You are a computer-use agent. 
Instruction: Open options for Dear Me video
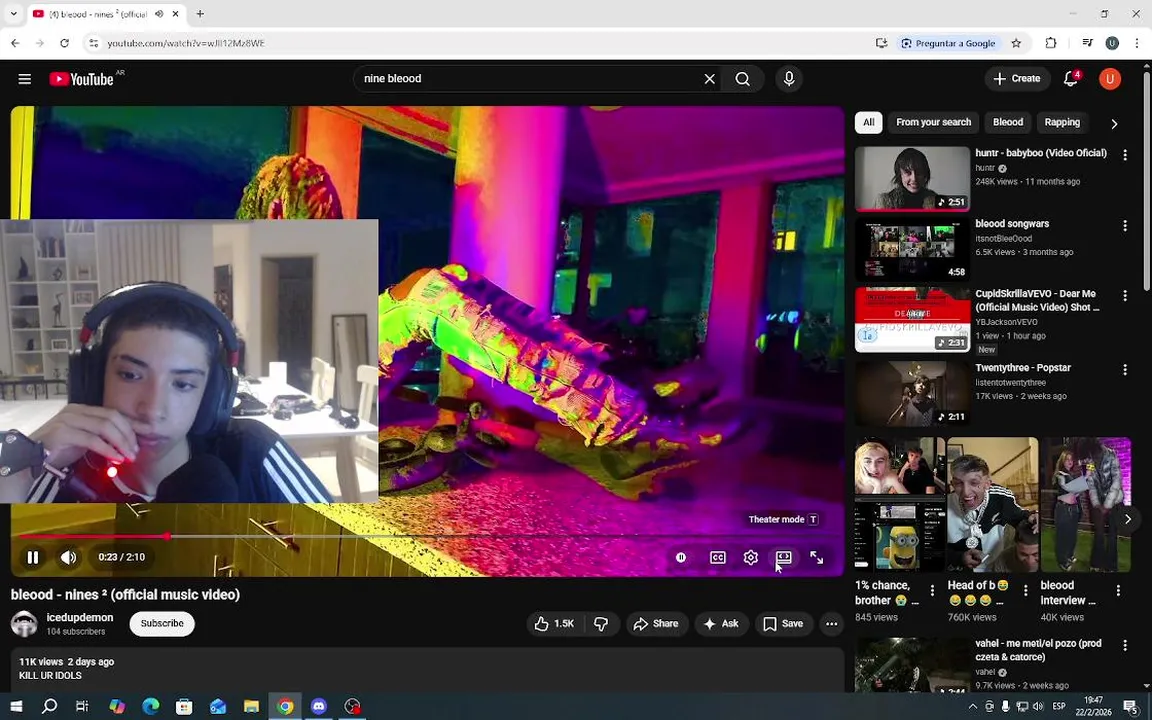1124,295
